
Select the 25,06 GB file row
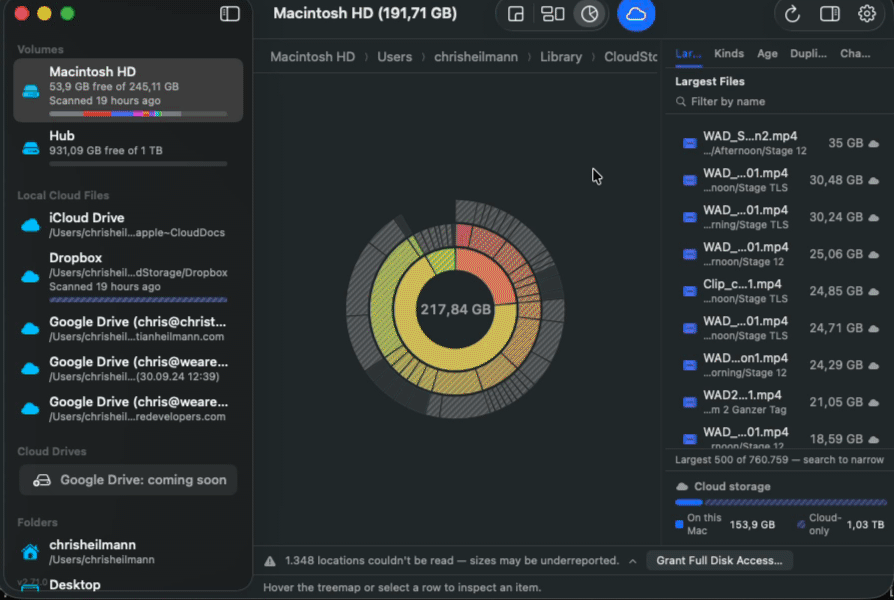pos(780,254)
